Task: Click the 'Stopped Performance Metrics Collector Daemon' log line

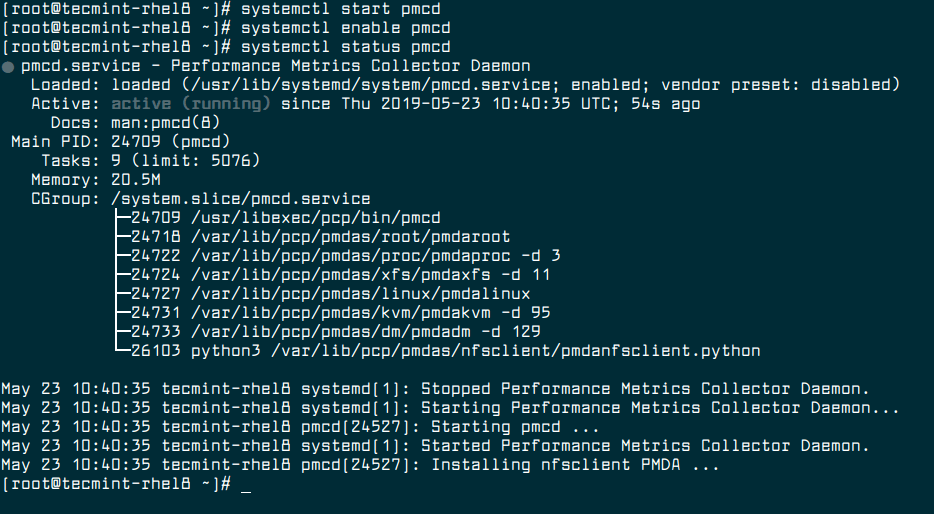Action: [435, 389]
